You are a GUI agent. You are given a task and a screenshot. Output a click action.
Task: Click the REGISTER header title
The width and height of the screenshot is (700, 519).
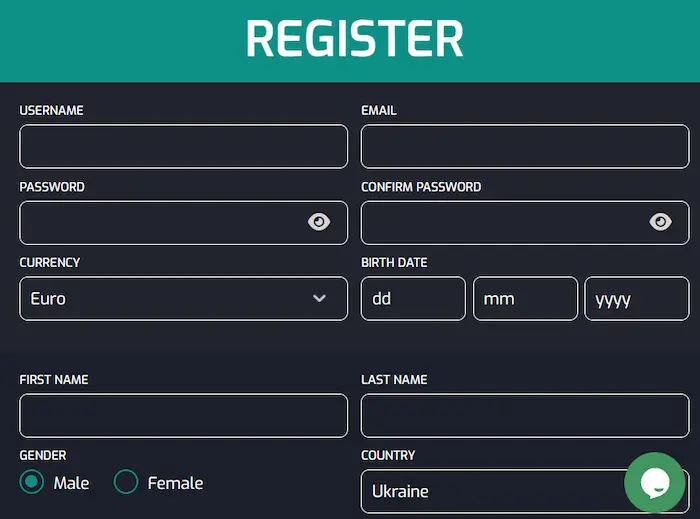[x=355, y=39]
